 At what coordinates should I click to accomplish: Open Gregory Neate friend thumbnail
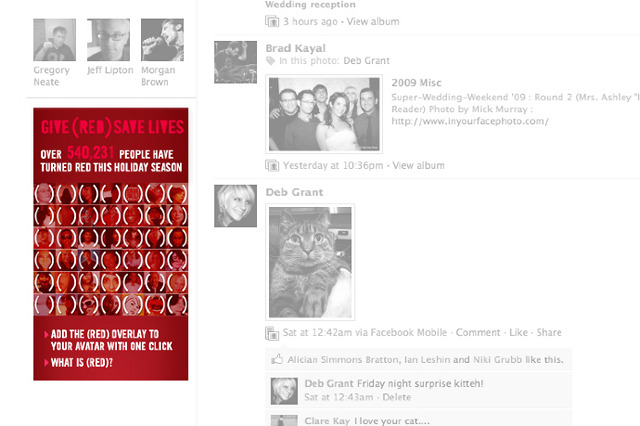54,40
